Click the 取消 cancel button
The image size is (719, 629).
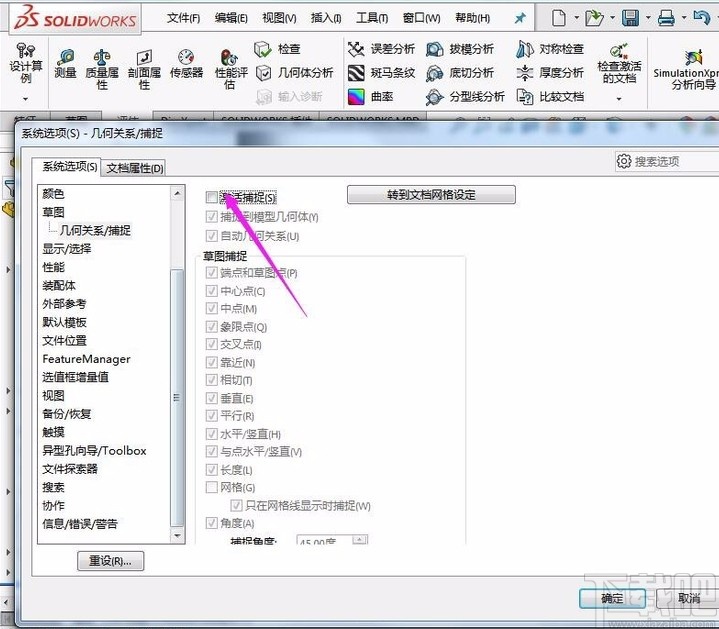click(x=689, y=598)
